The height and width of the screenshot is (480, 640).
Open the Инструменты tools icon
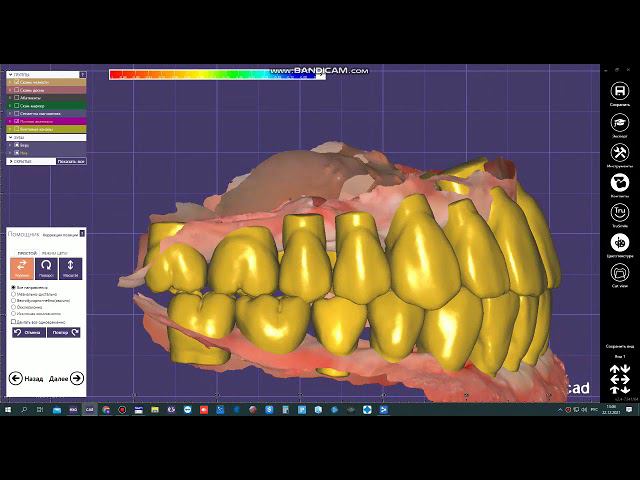[620, 152]
